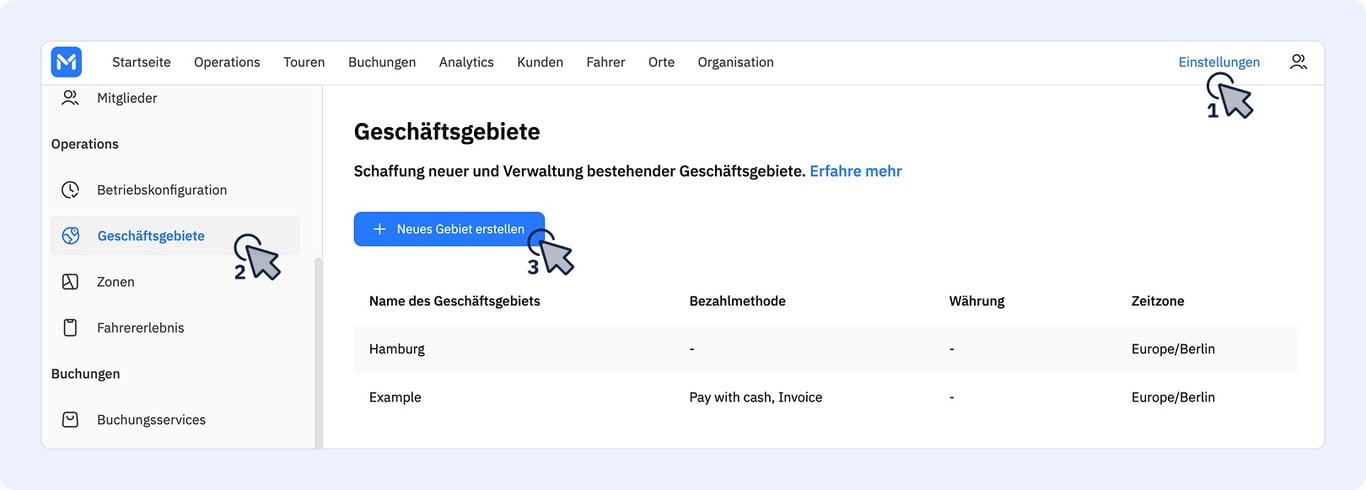
Task: Select Fahrererlebnis in sidebar
Action: coord(141,328)
